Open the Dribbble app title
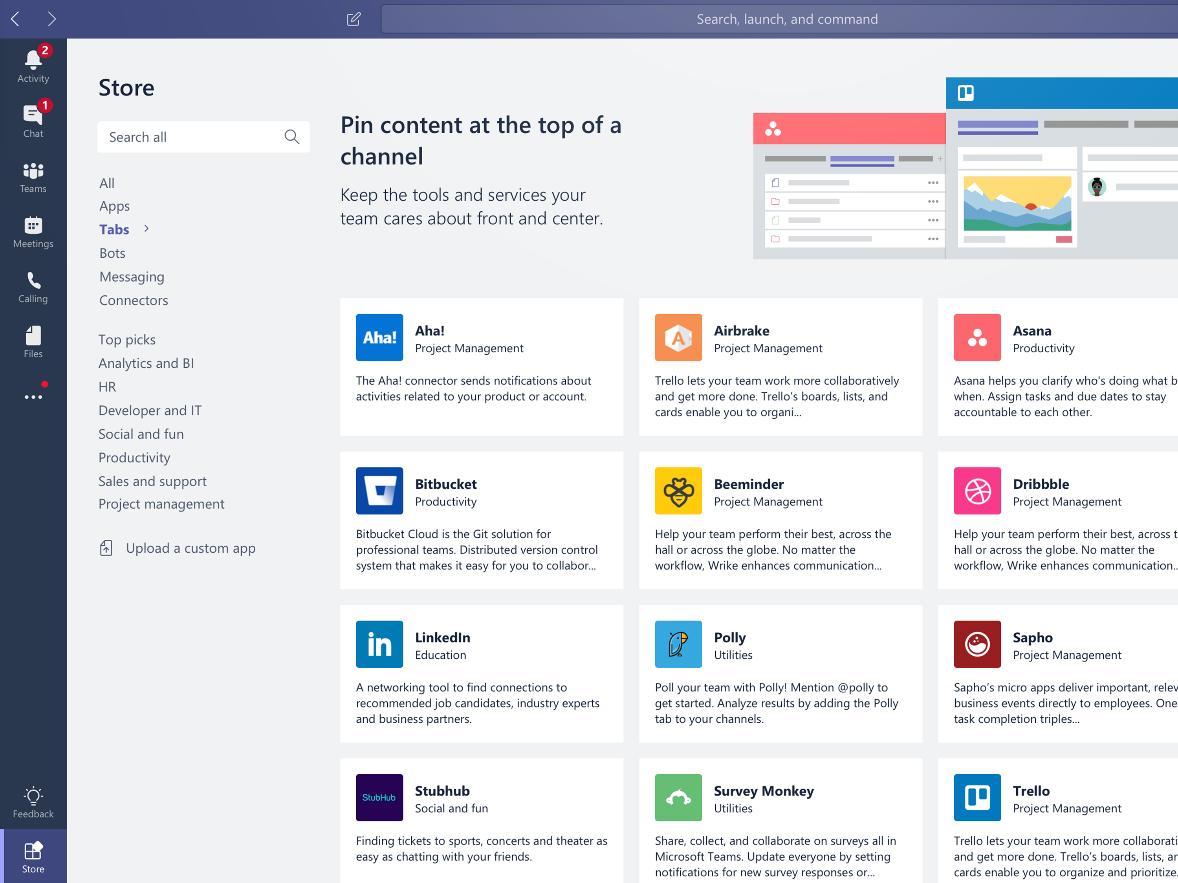The image size is (1178, 883). (x=1041, y=484)
